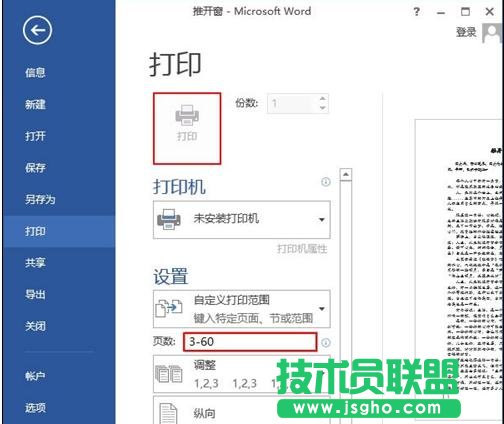Choose 保存 in the sidebar
504x424 pixels.
[35, 168]
